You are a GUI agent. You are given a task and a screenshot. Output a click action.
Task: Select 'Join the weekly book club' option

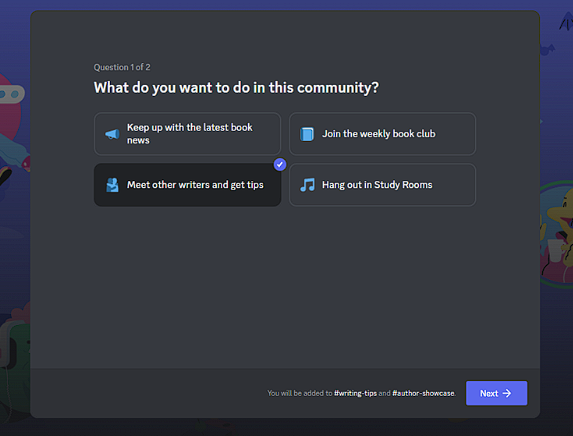[382, 134]
